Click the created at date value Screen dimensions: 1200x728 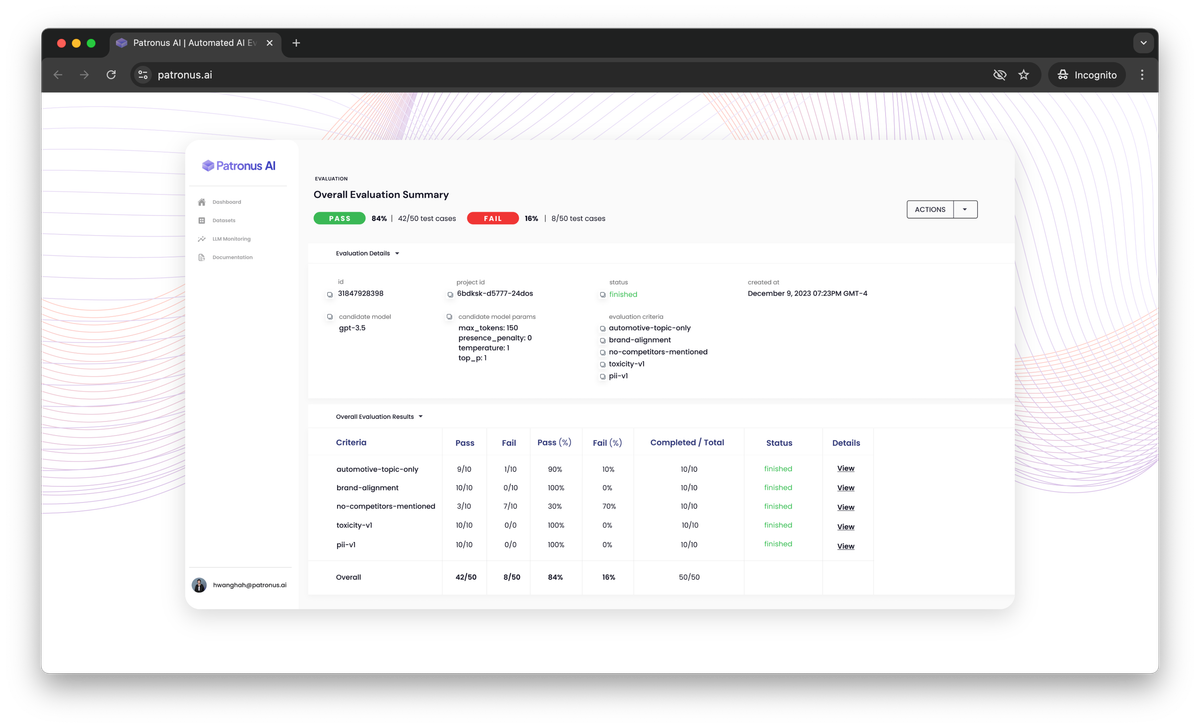pyautogui.click(x=808, y=294)
